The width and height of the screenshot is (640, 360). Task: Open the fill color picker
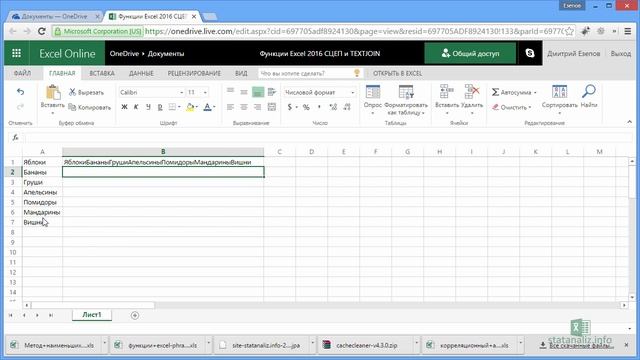point(192,107)
